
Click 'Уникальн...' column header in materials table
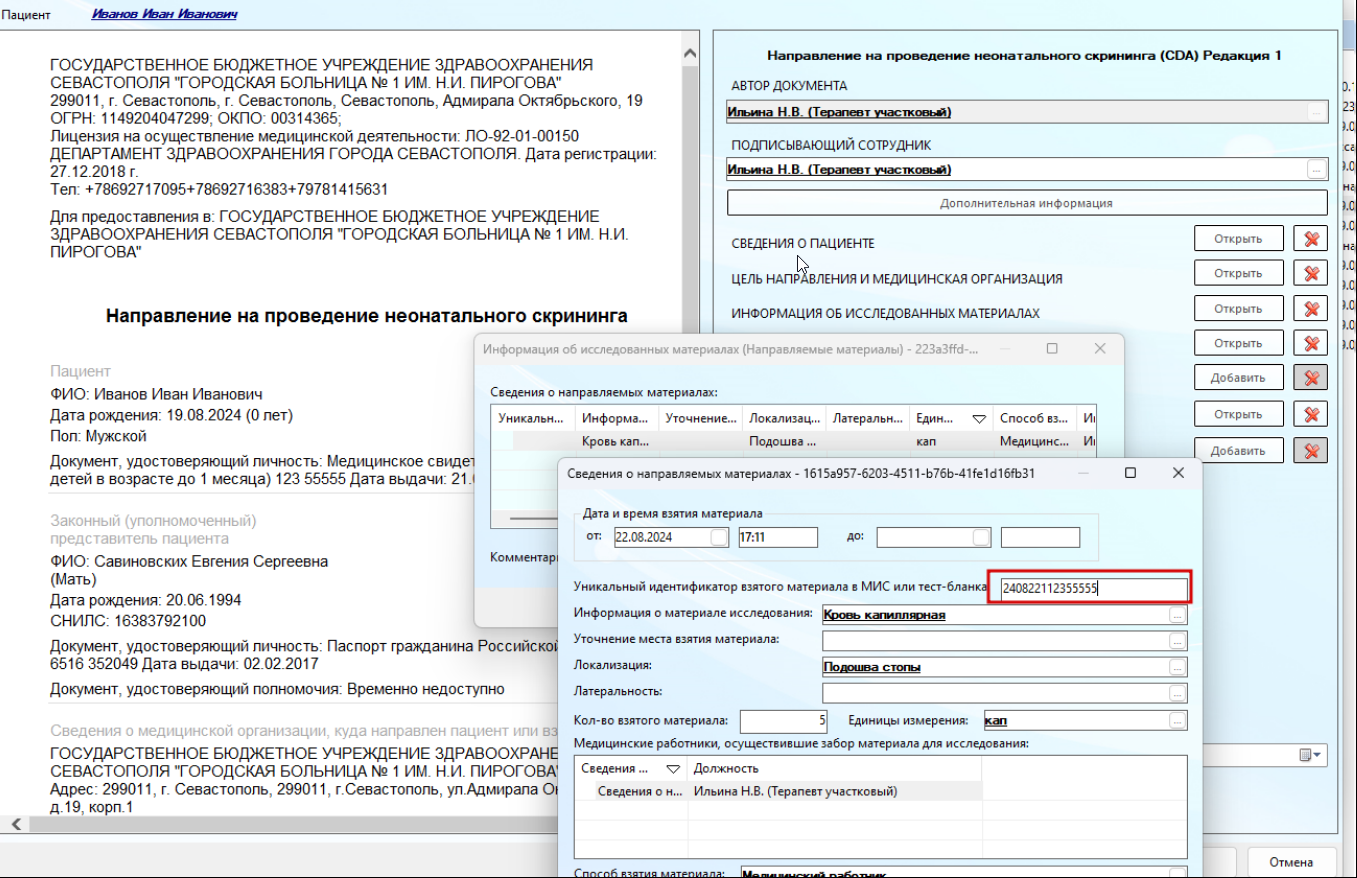click(x=533, y=420)
